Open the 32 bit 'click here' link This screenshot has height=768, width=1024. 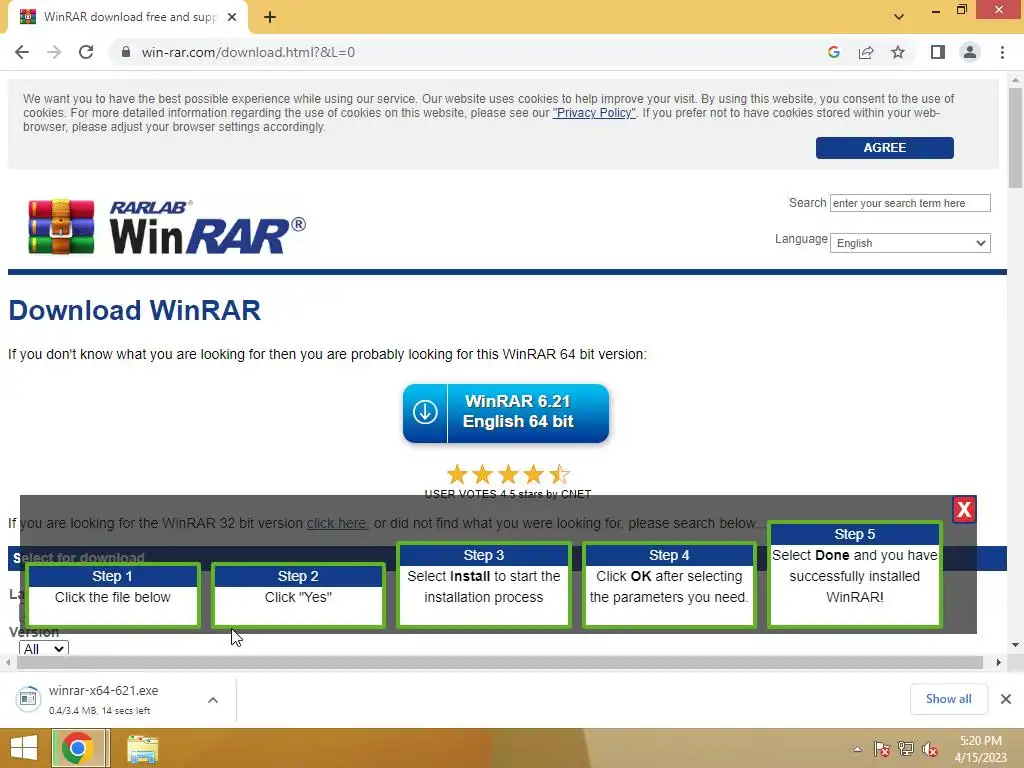pos(336,523)
